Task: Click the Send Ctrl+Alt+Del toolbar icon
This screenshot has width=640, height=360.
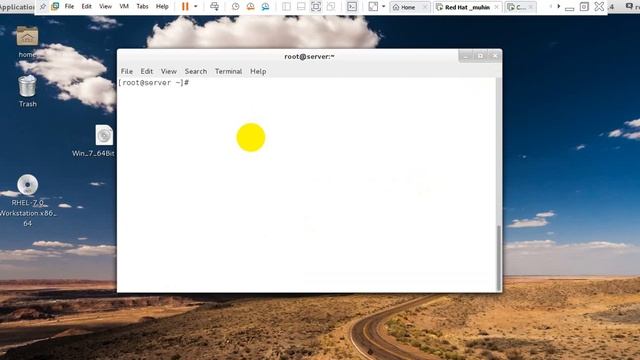Action: pos(214,6)
